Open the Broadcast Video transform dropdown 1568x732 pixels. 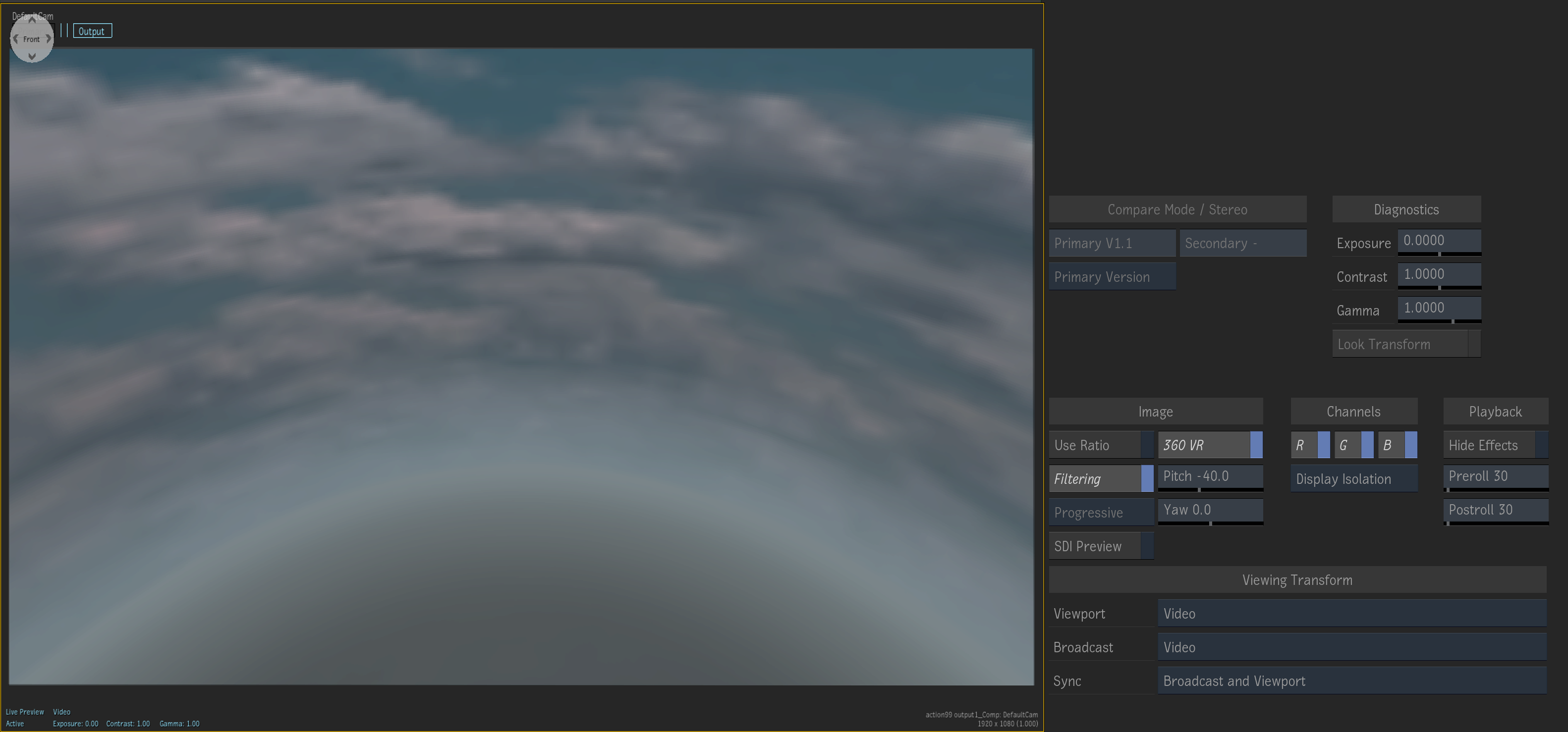coord(1351,647)
